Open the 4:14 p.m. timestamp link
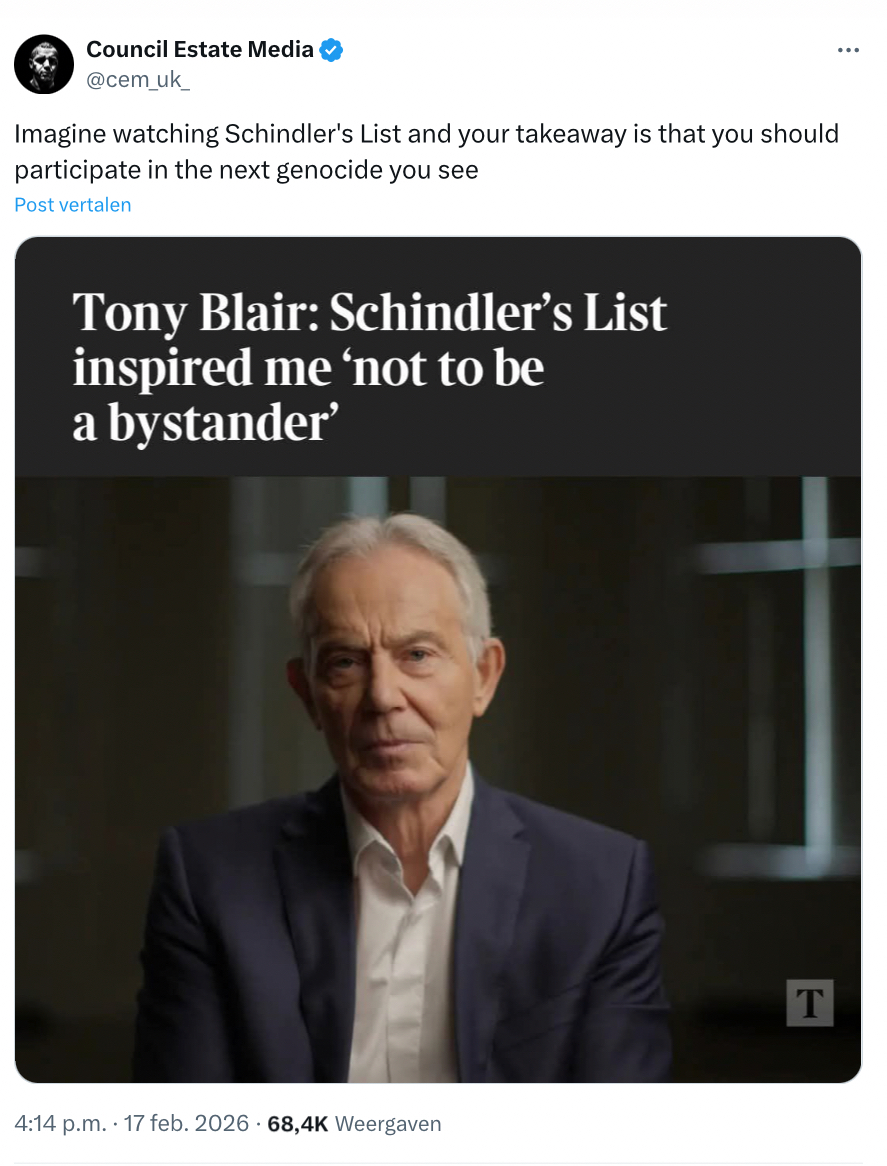Image resolution: width=887 pixels, height=1166 pixels. (60, 1123)
